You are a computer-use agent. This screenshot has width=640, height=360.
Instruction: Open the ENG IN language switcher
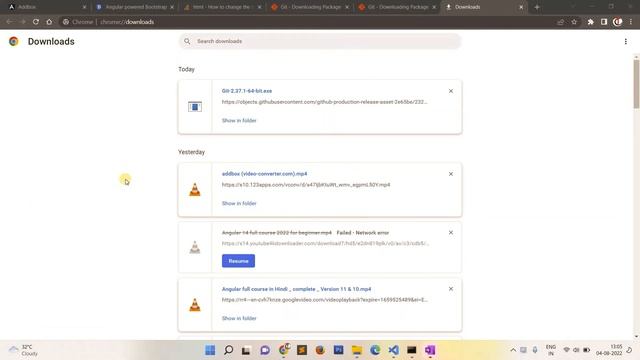[x=551, y=350]
